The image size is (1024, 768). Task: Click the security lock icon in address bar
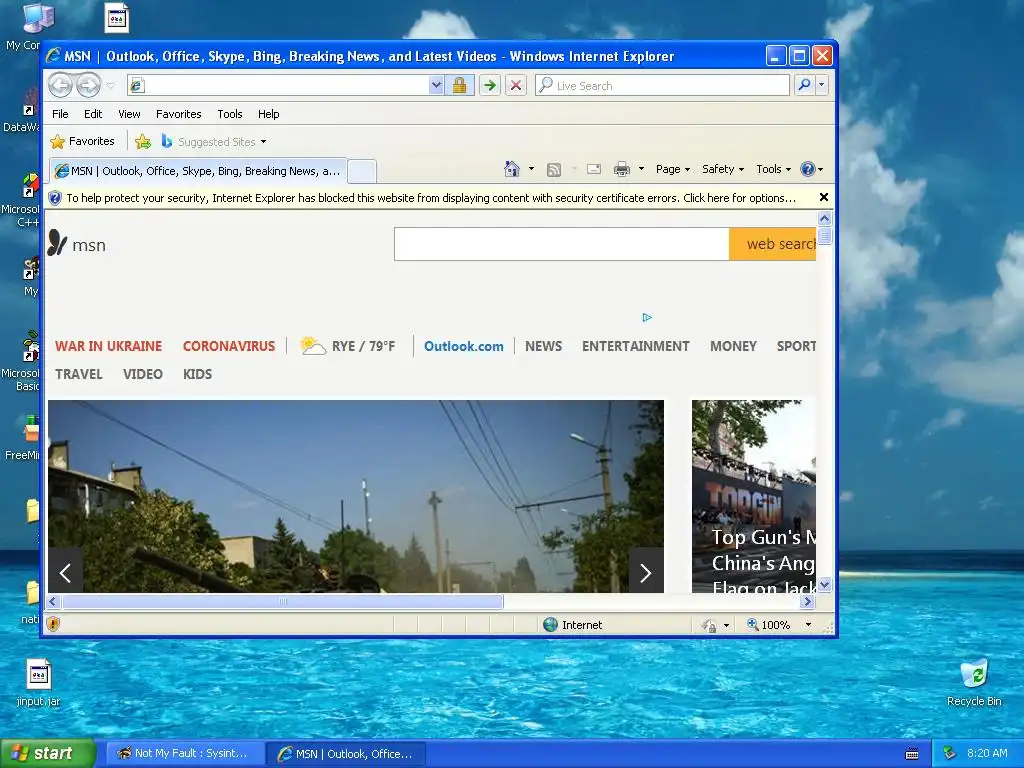(459, 85)
